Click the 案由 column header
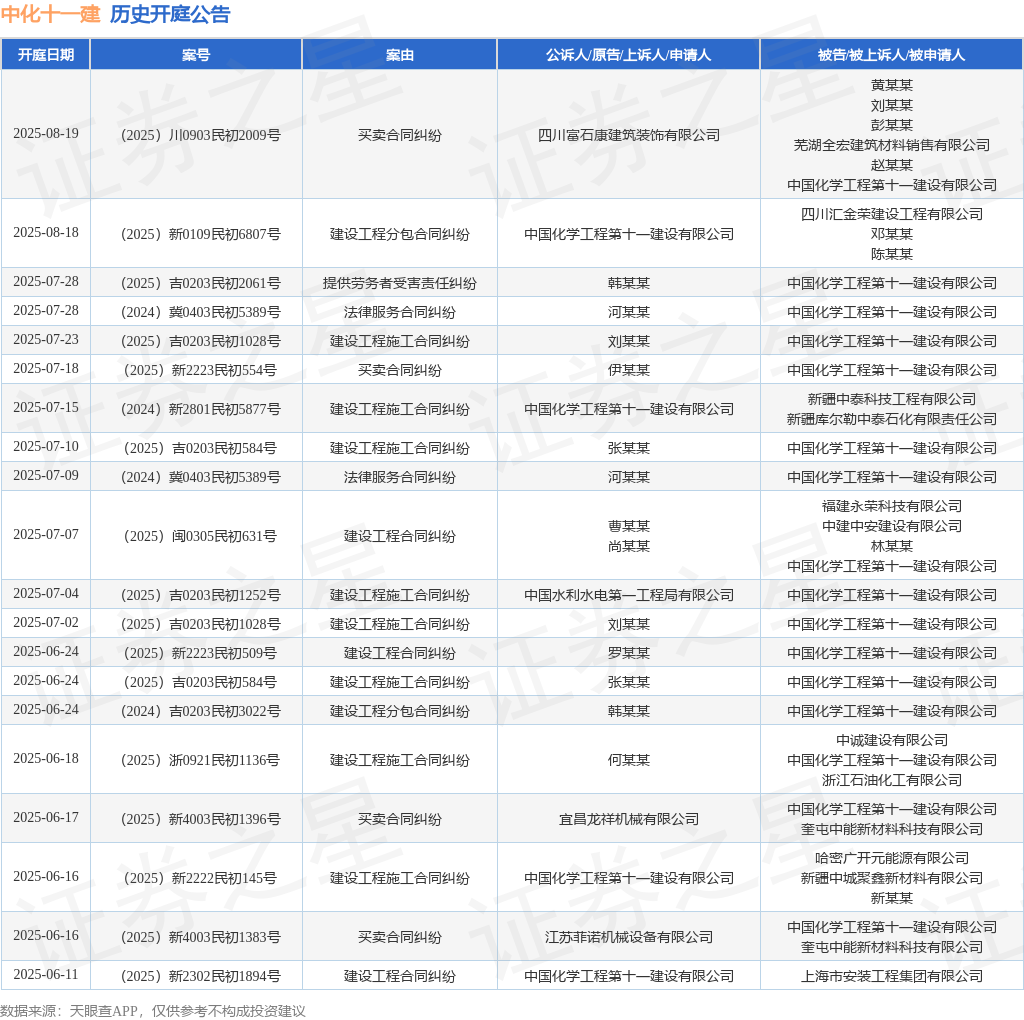 [x=400, y=55]
